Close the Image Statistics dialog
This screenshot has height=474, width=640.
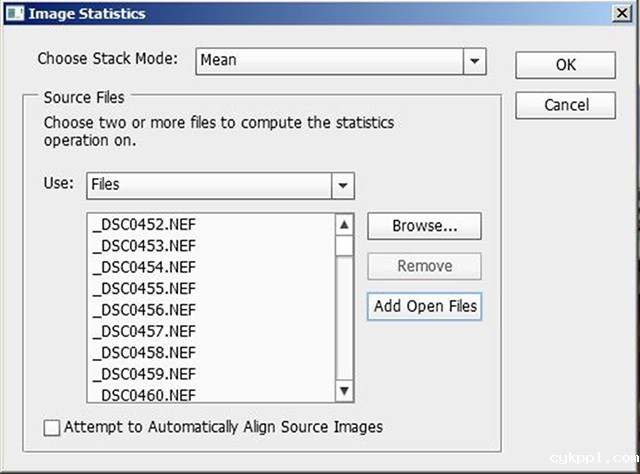coord(622,13)
